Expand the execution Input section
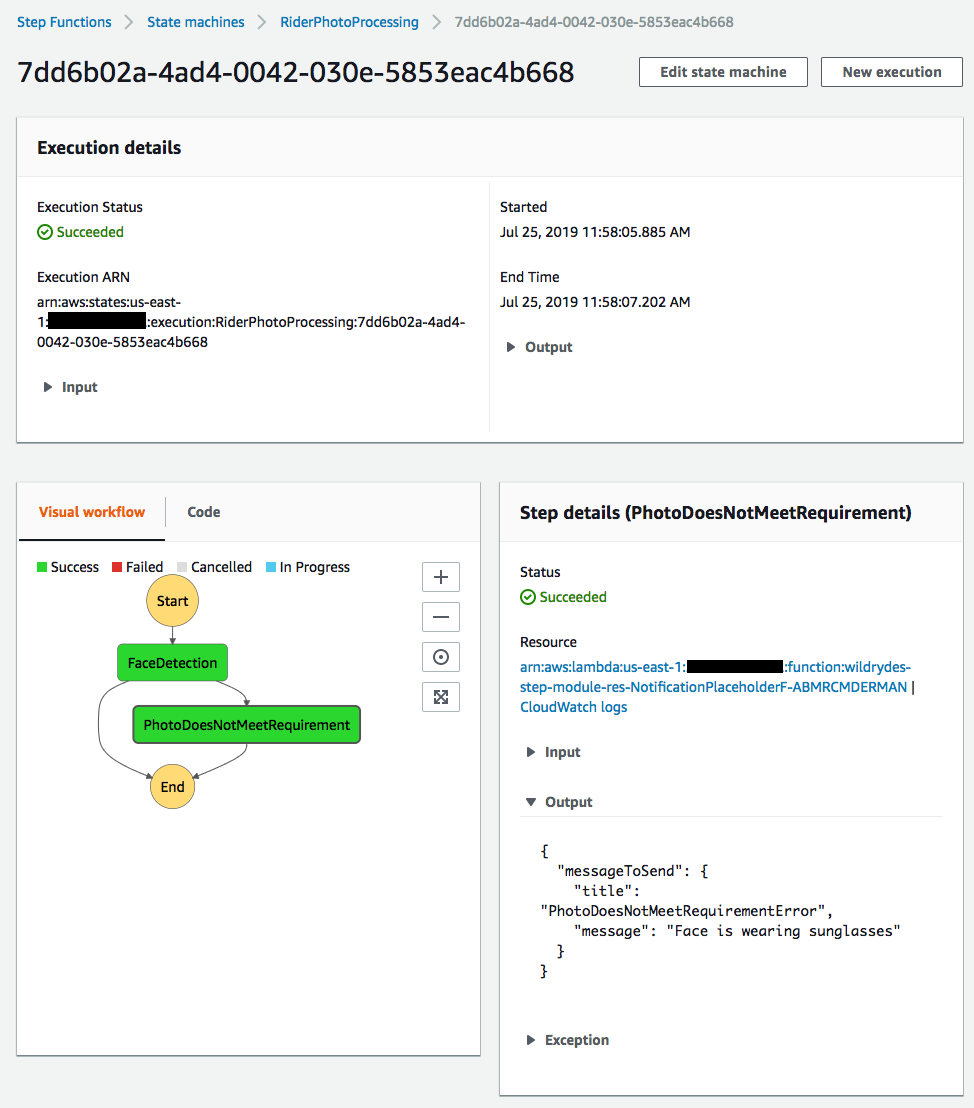This screenshot has height=1108, width=974. pos(71,387)
